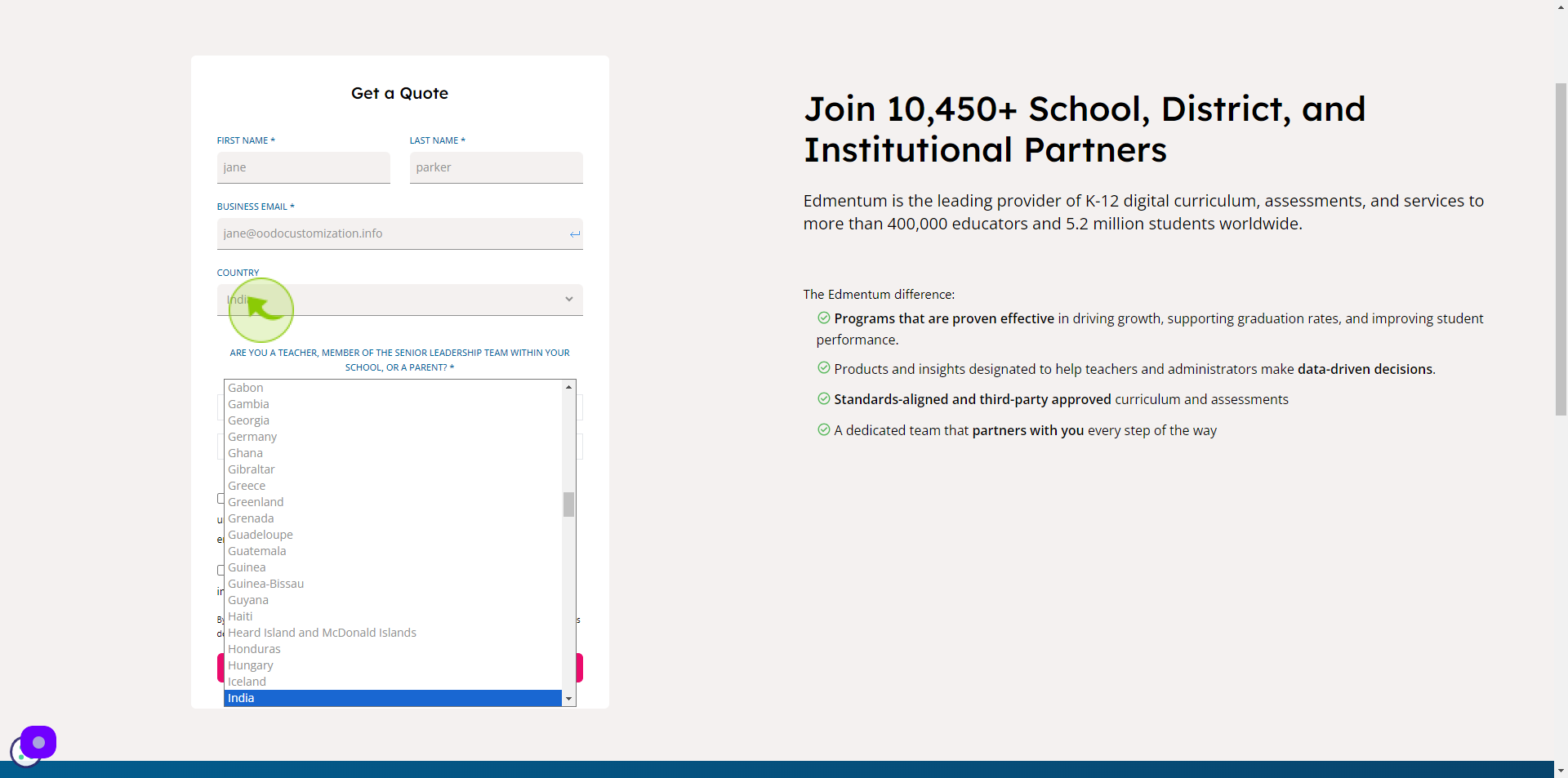Open the purple chat widget button
The image size is (1568, 778).
click(38, 742)
